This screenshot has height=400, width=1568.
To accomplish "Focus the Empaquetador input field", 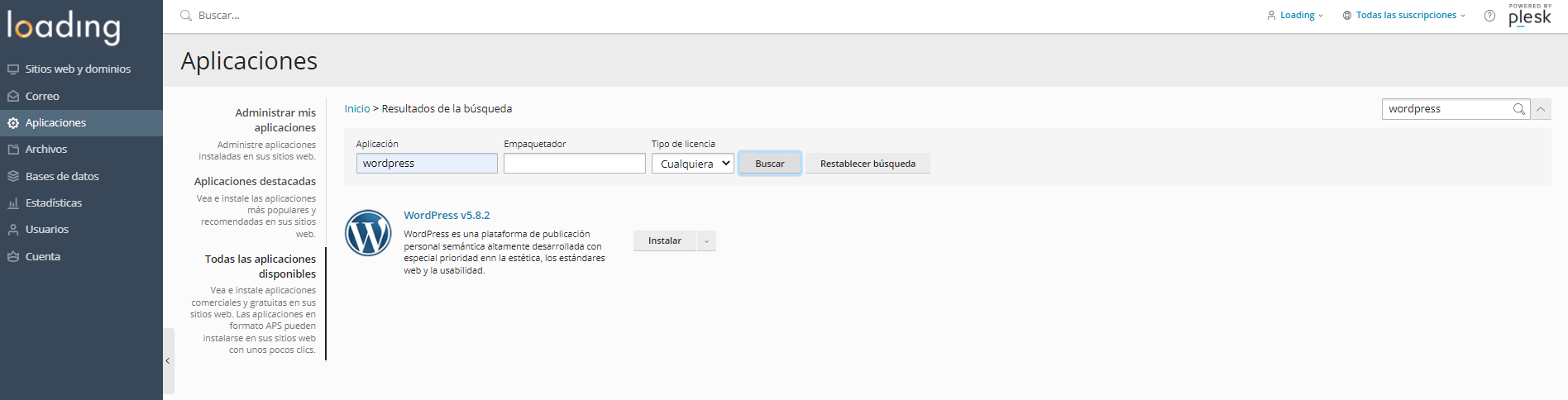I will point(575,164).
